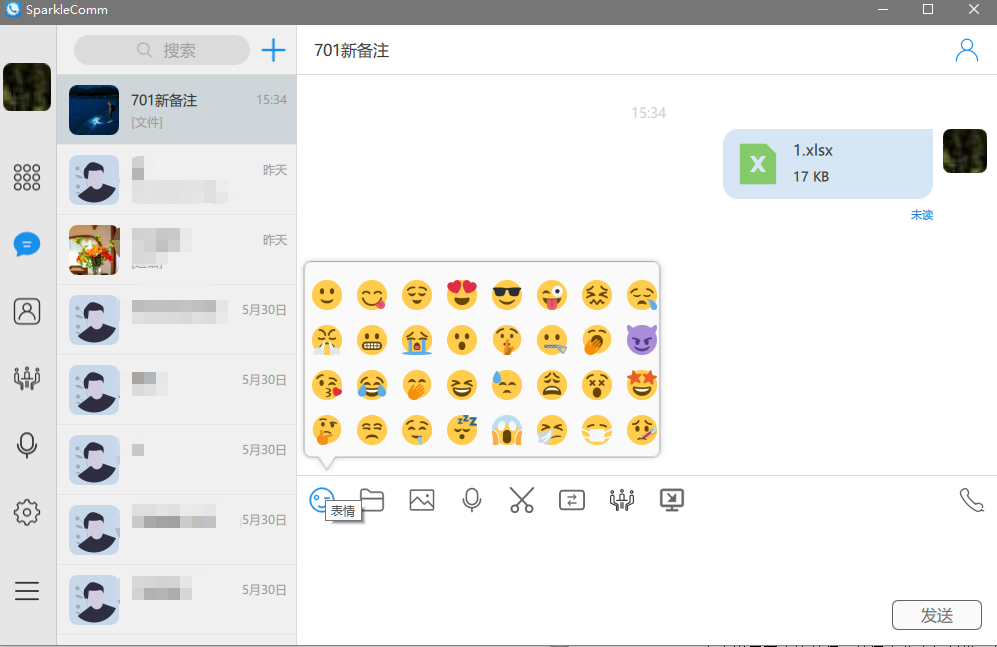
Task: Click the folder icon to send file
Action: [372, 499]
